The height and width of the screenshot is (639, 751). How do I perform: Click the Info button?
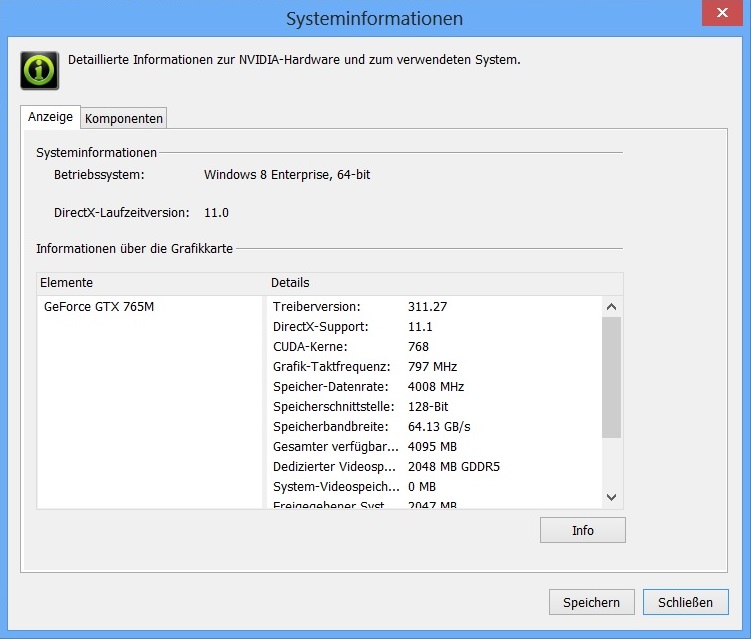pos(582,530)
